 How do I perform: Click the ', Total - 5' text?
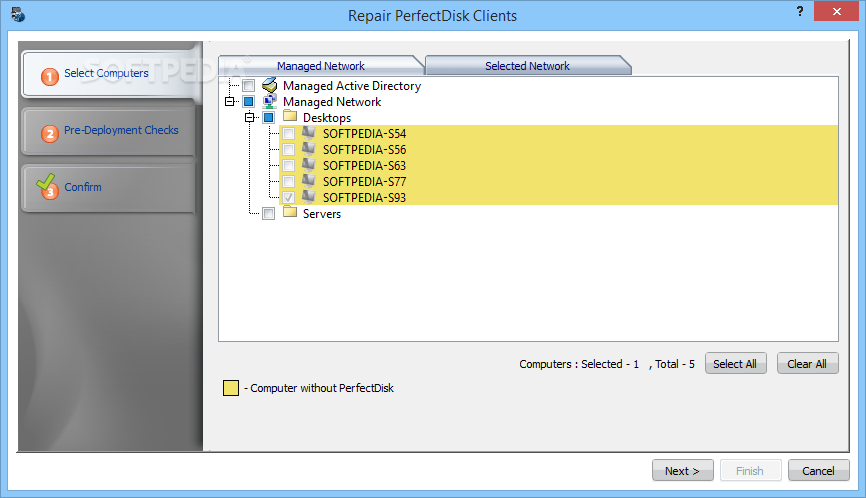[672, 364]
